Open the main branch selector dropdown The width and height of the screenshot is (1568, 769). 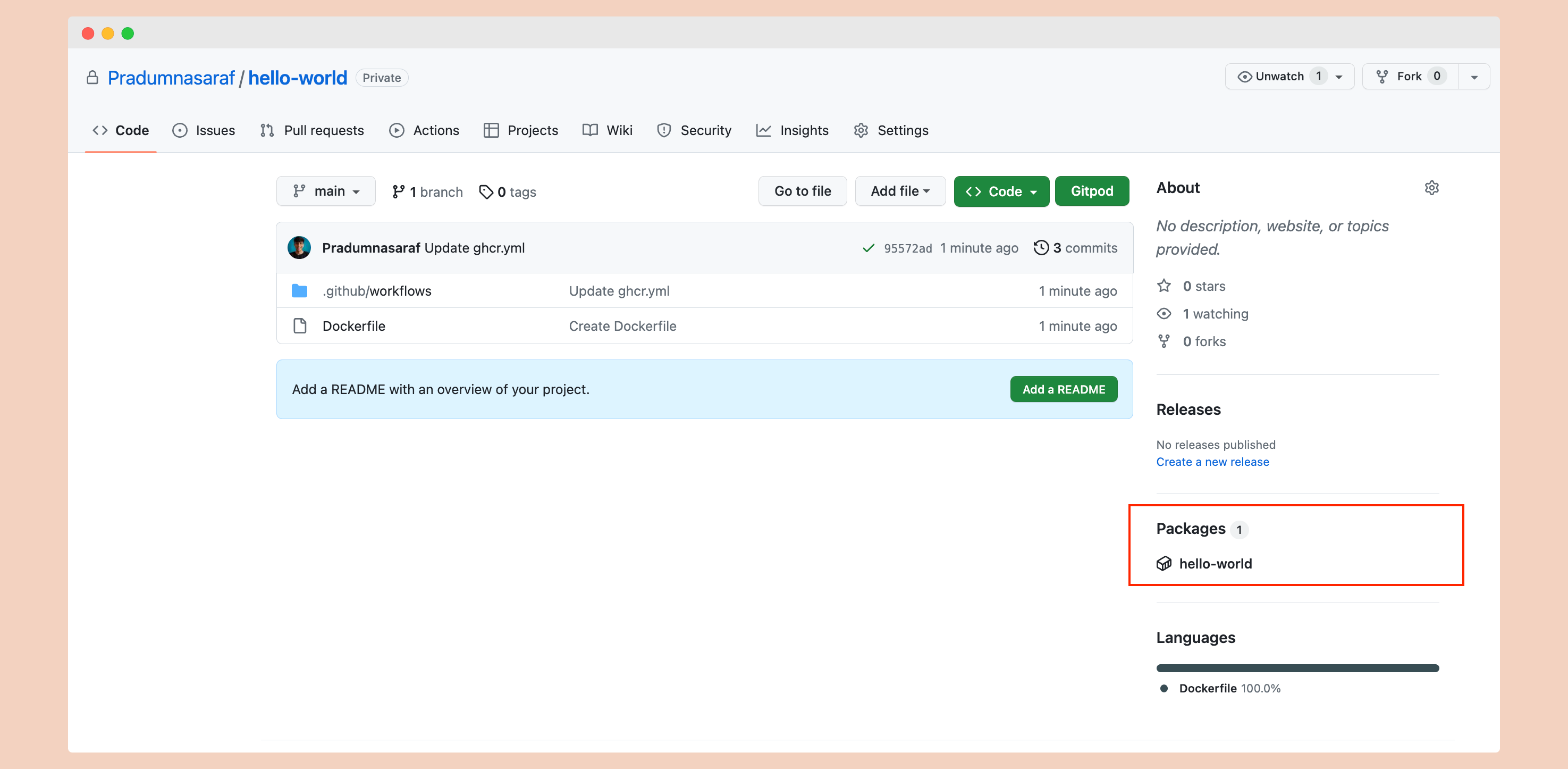point(326,191)
